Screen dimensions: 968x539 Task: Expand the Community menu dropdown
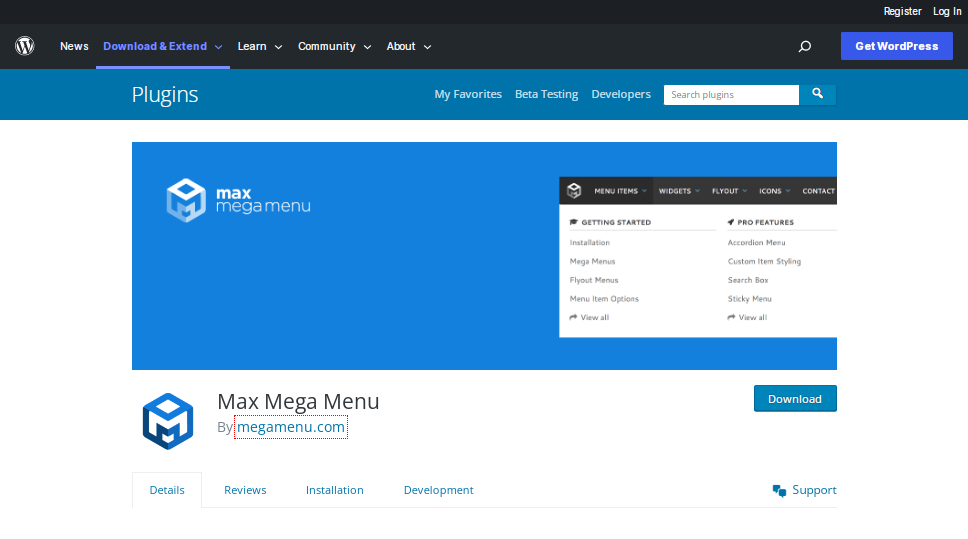tap(334, 46)
